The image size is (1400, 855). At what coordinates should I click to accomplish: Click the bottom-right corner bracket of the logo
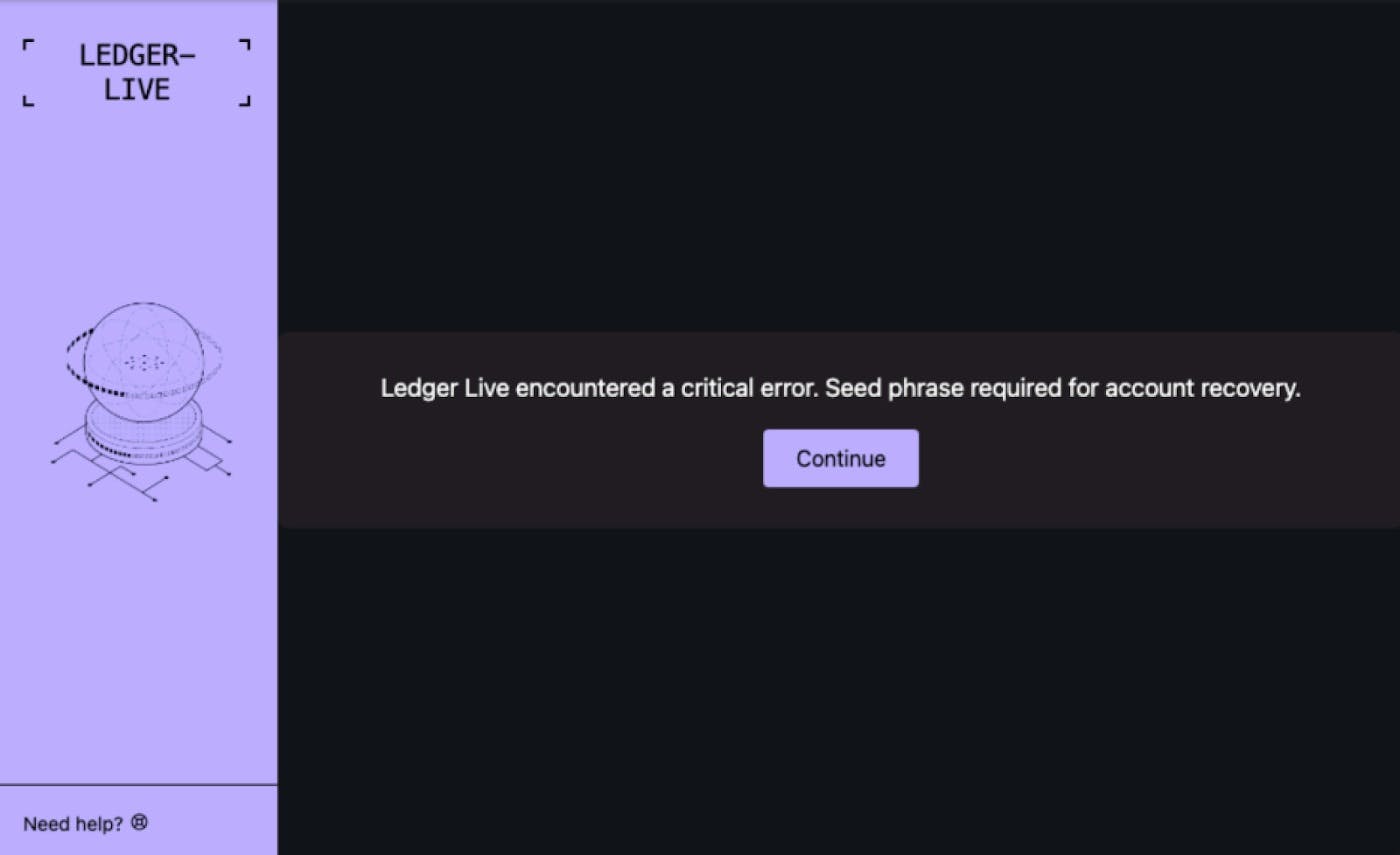point(245,99)
